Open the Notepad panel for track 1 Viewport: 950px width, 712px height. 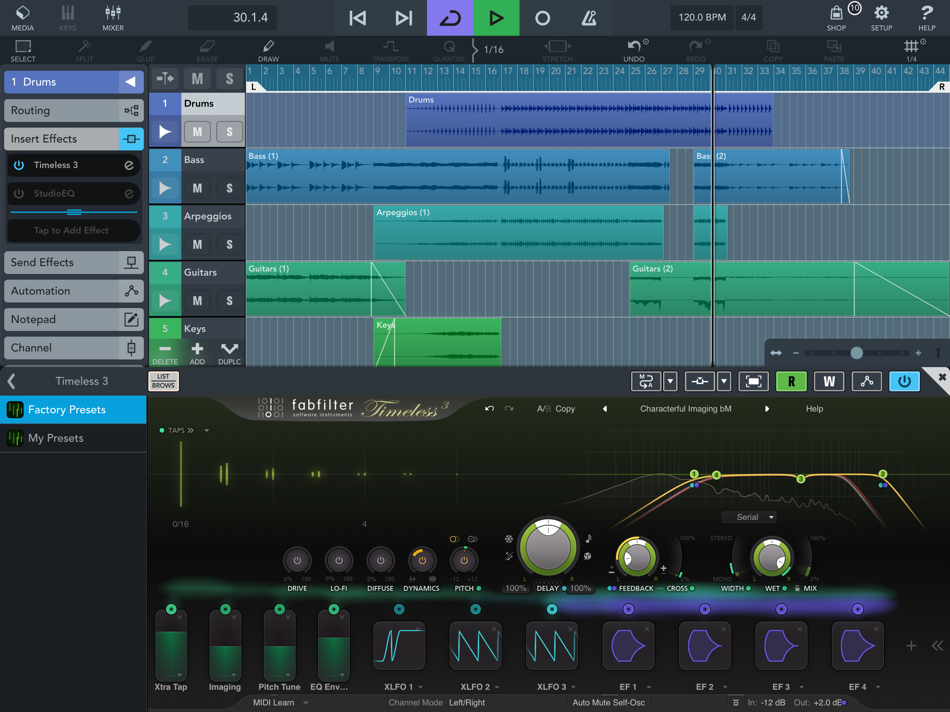tap(73, 319)
